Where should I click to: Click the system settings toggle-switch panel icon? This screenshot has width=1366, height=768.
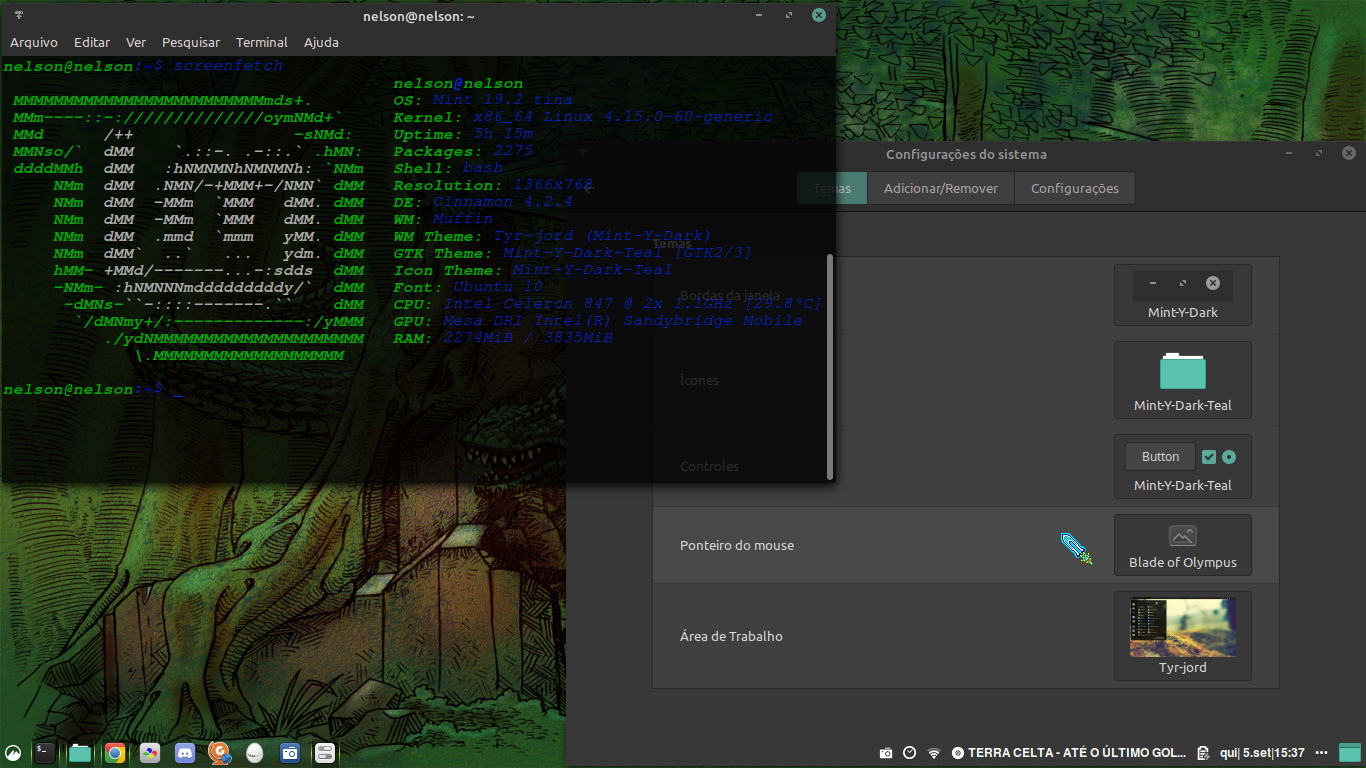point(325,753)
